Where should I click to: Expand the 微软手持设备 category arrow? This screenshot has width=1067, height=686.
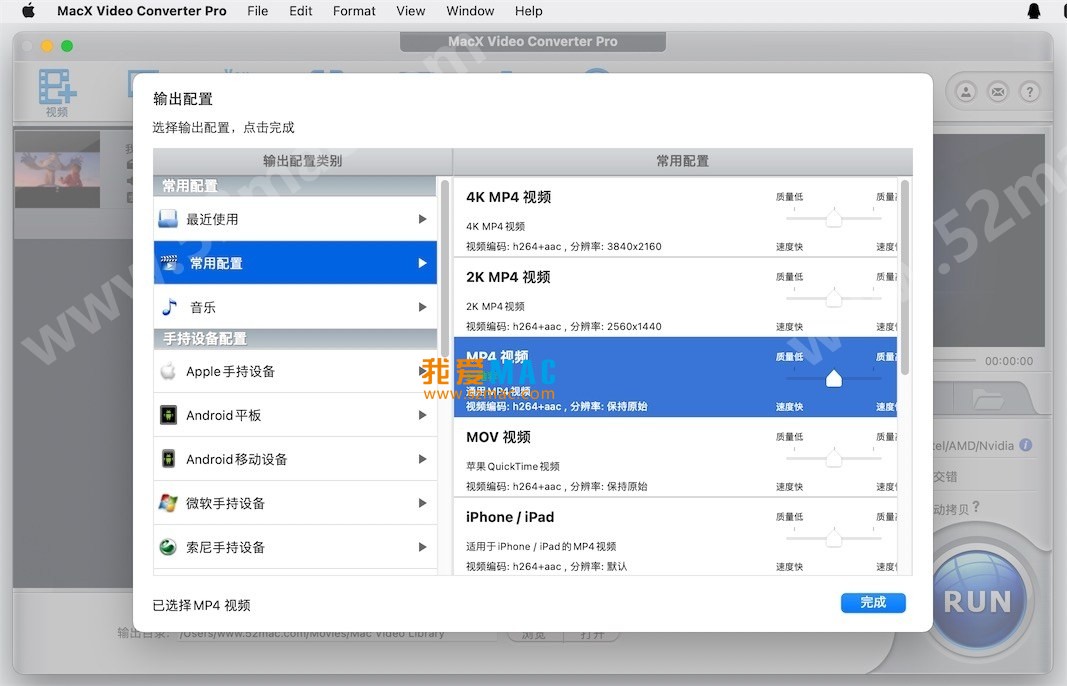tap(423, 503)
